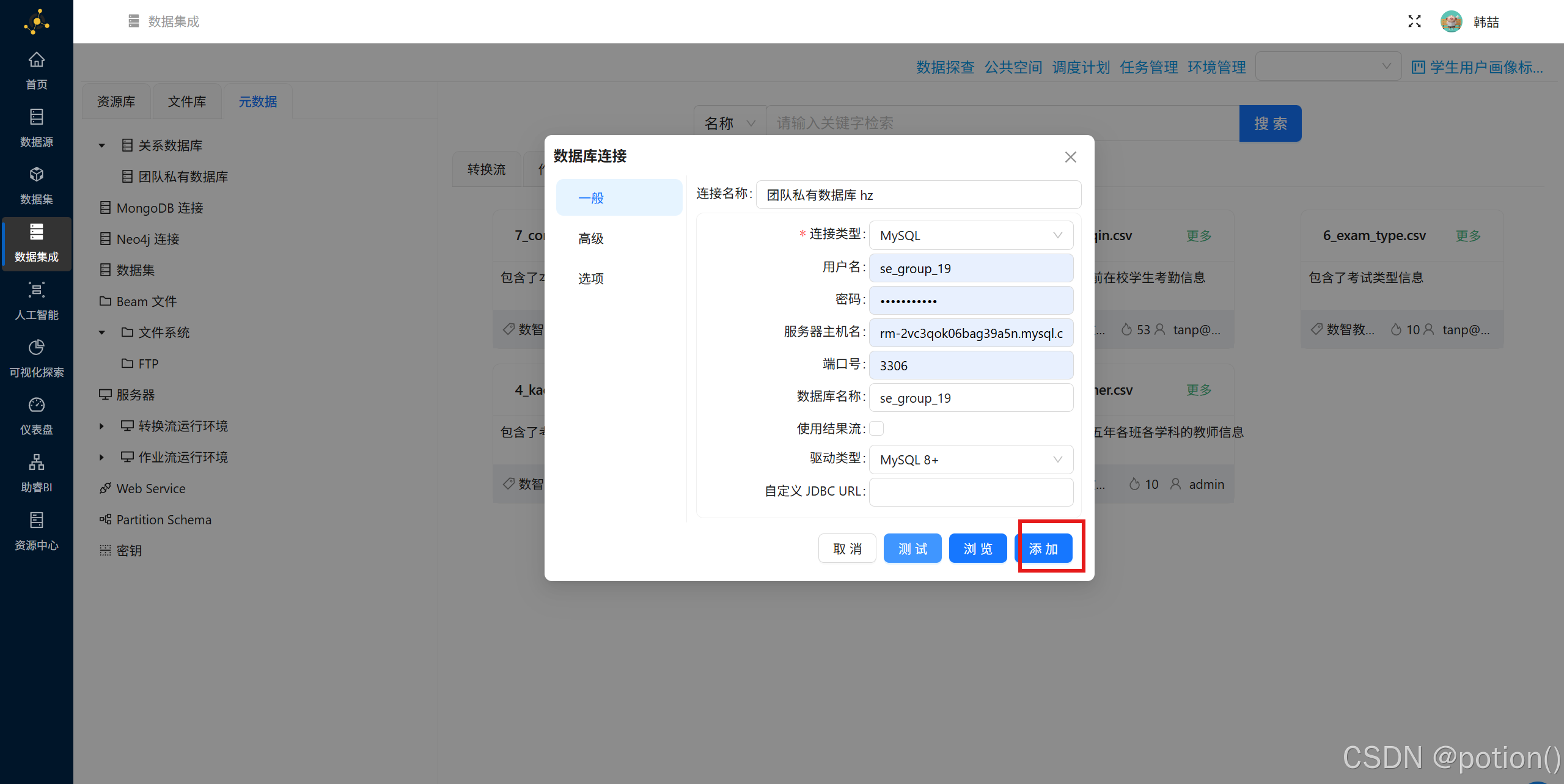
Task: Close the 数据库连接 dialog with X
Action: point(1070,157)
